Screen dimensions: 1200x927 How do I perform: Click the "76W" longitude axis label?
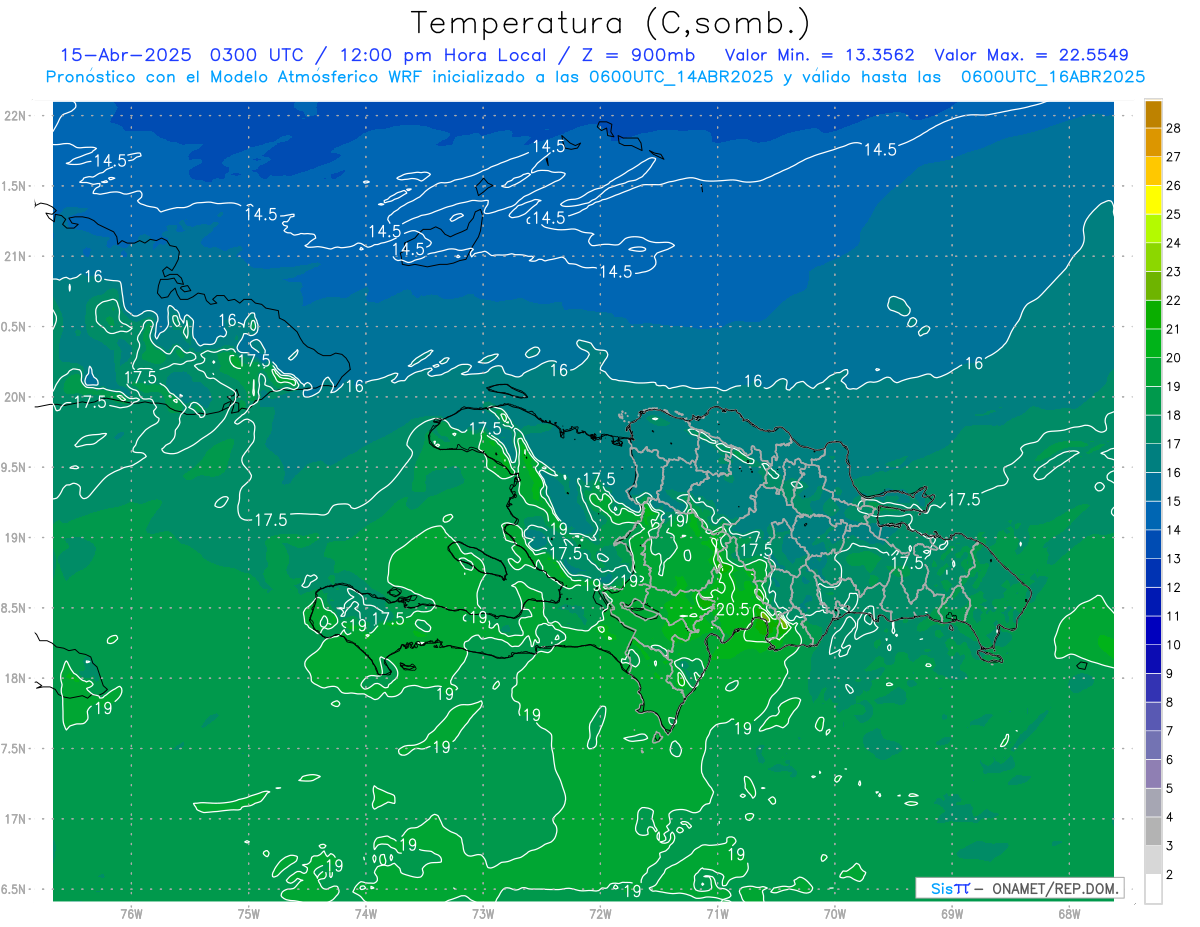pyautogui.click(x=131, y=914)
